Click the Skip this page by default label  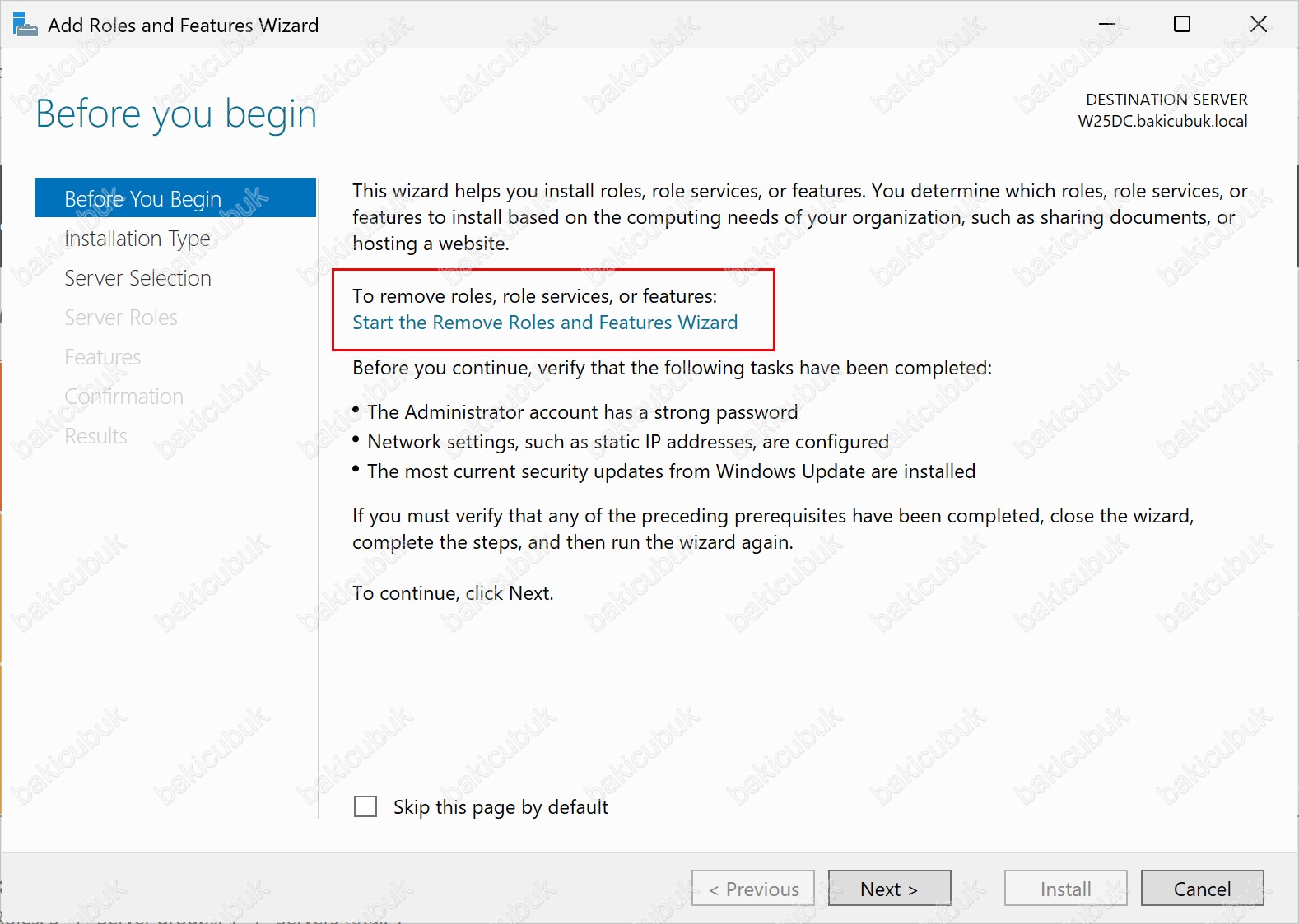pyautogui.click(x=501, y=807)
